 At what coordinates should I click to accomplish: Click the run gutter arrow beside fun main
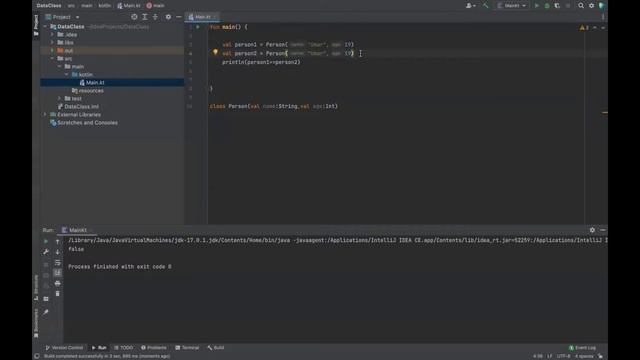coord(198,27)
